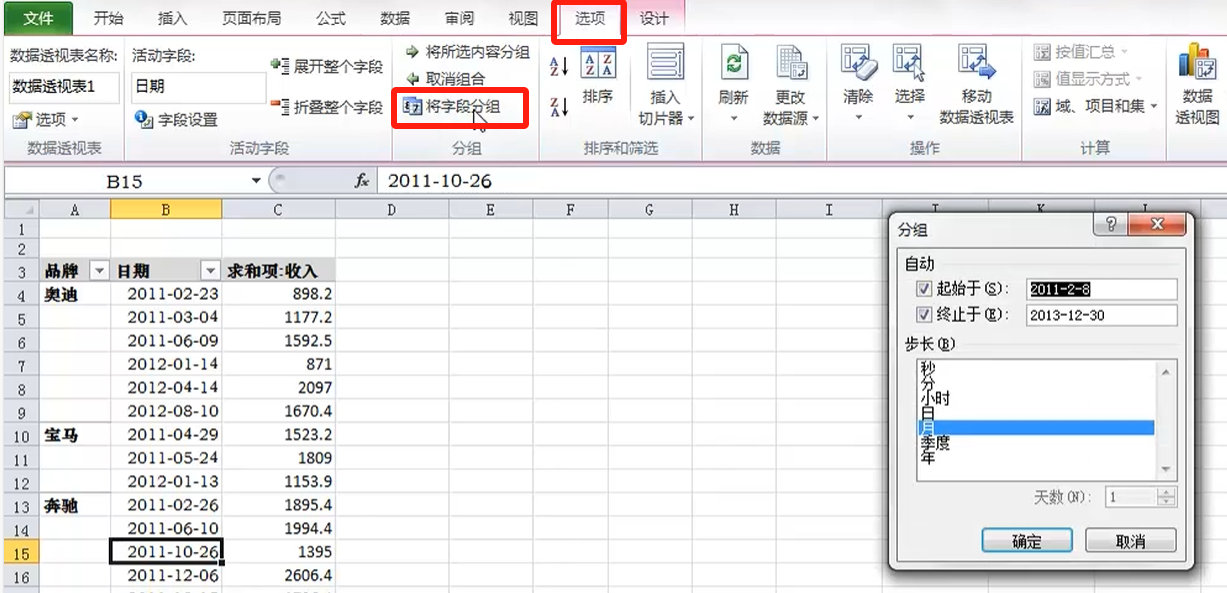Click 移动数据透视表 move pivot table icon
1227x593 pixels.
pyautogui.click(x=977, y=62)
